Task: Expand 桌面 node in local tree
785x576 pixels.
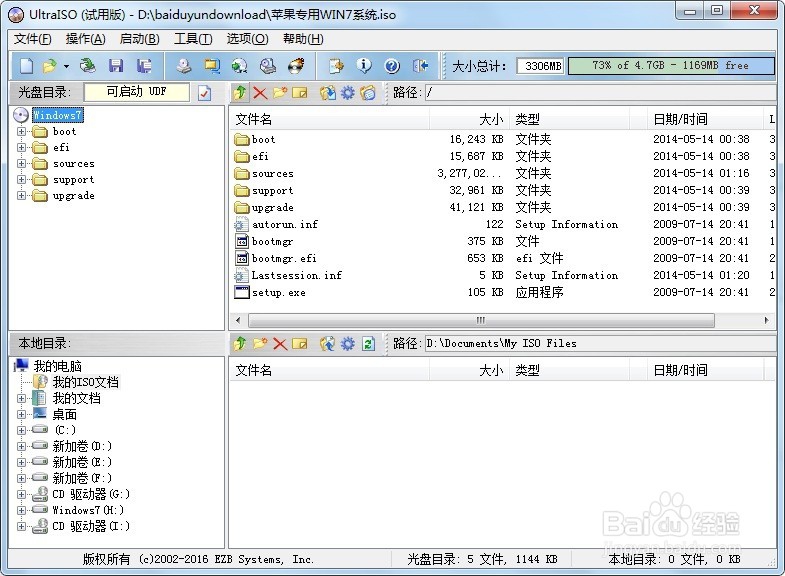Action: 21,414
